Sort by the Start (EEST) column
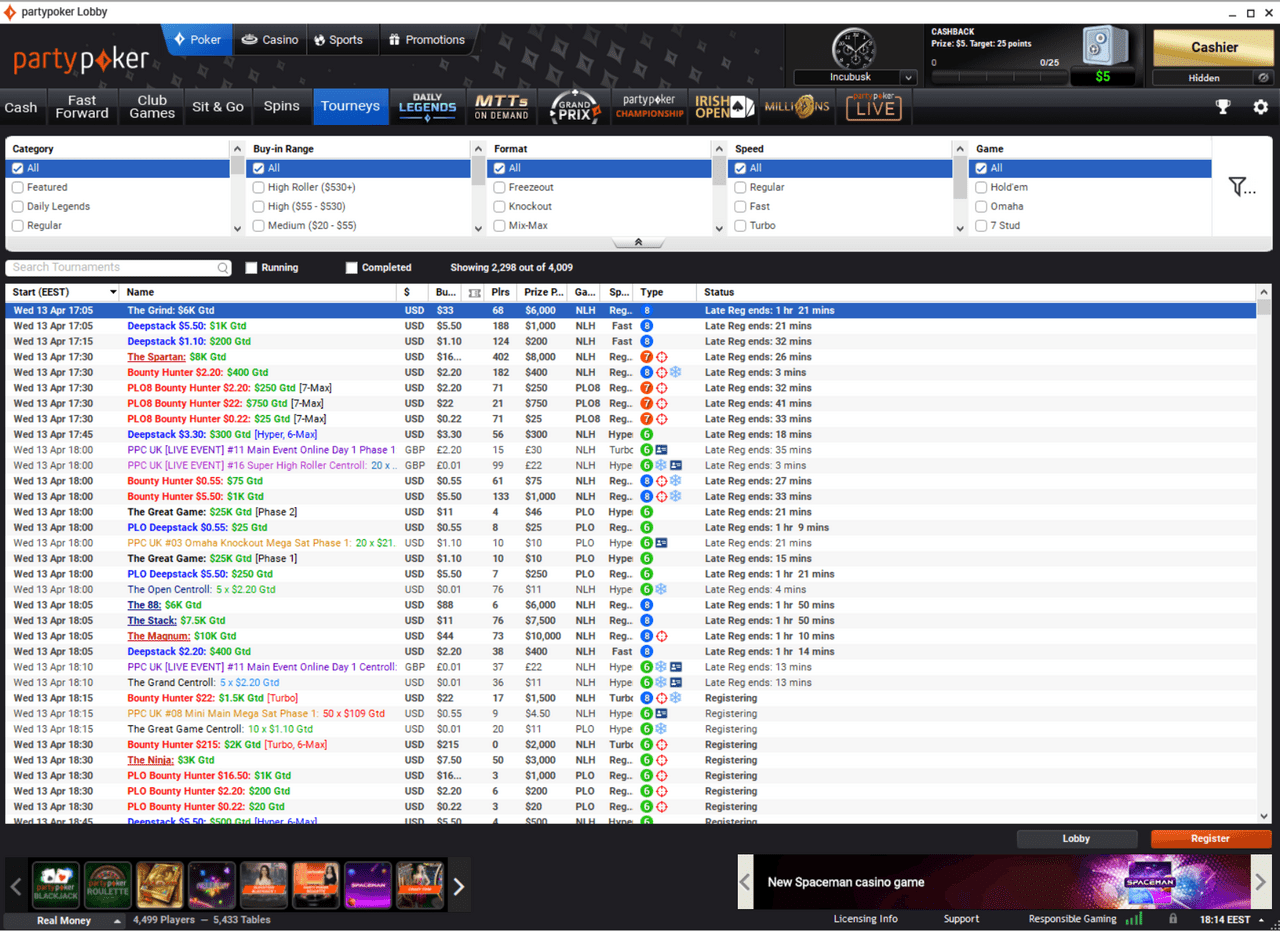Screen dimensions: 1280x931 point(64,292)
